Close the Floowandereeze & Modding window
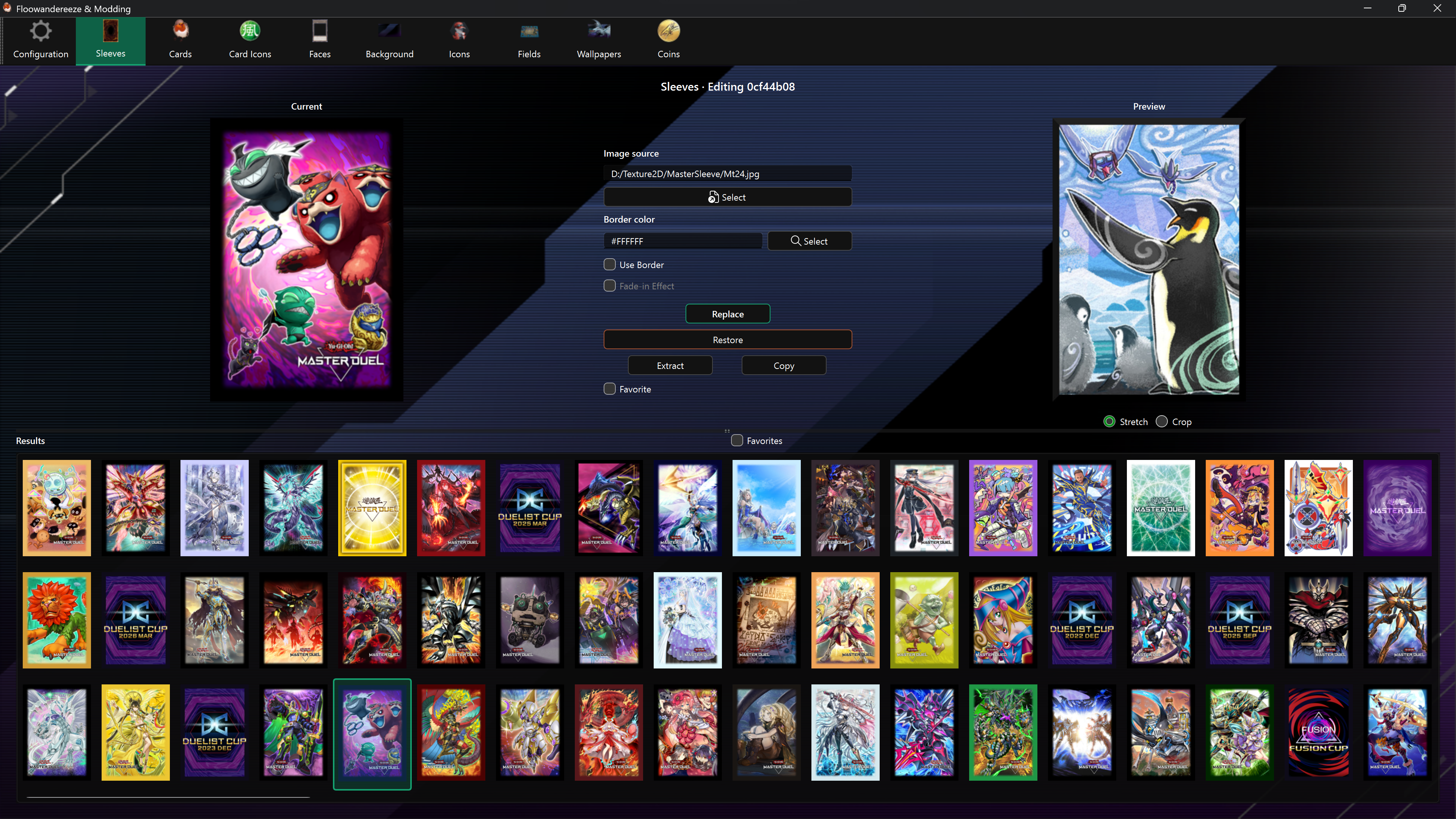1456x819 pixels. click(x=1437, y=8)
